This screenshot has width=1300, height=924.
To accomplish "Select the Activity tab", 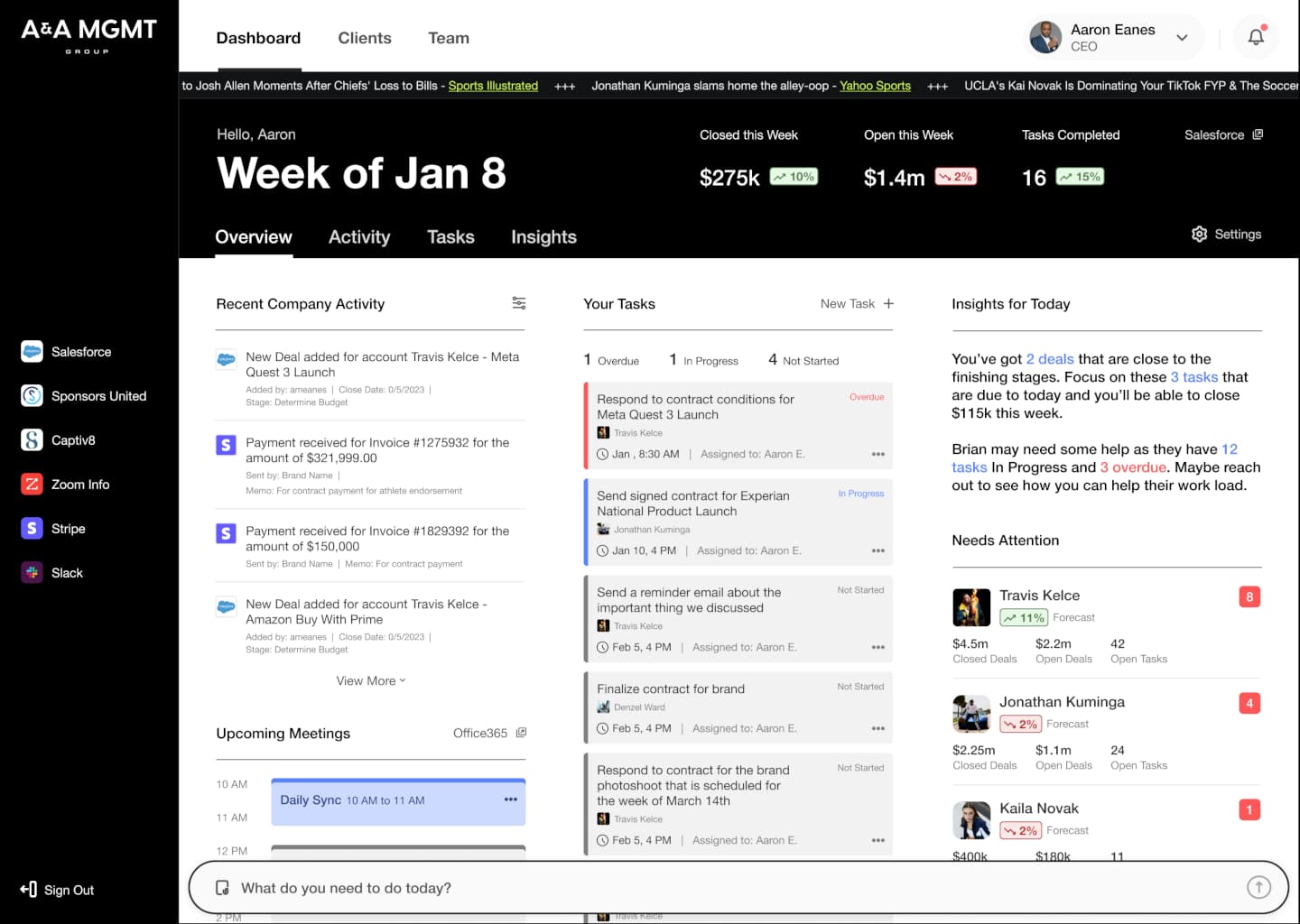I will click(359, 237).
